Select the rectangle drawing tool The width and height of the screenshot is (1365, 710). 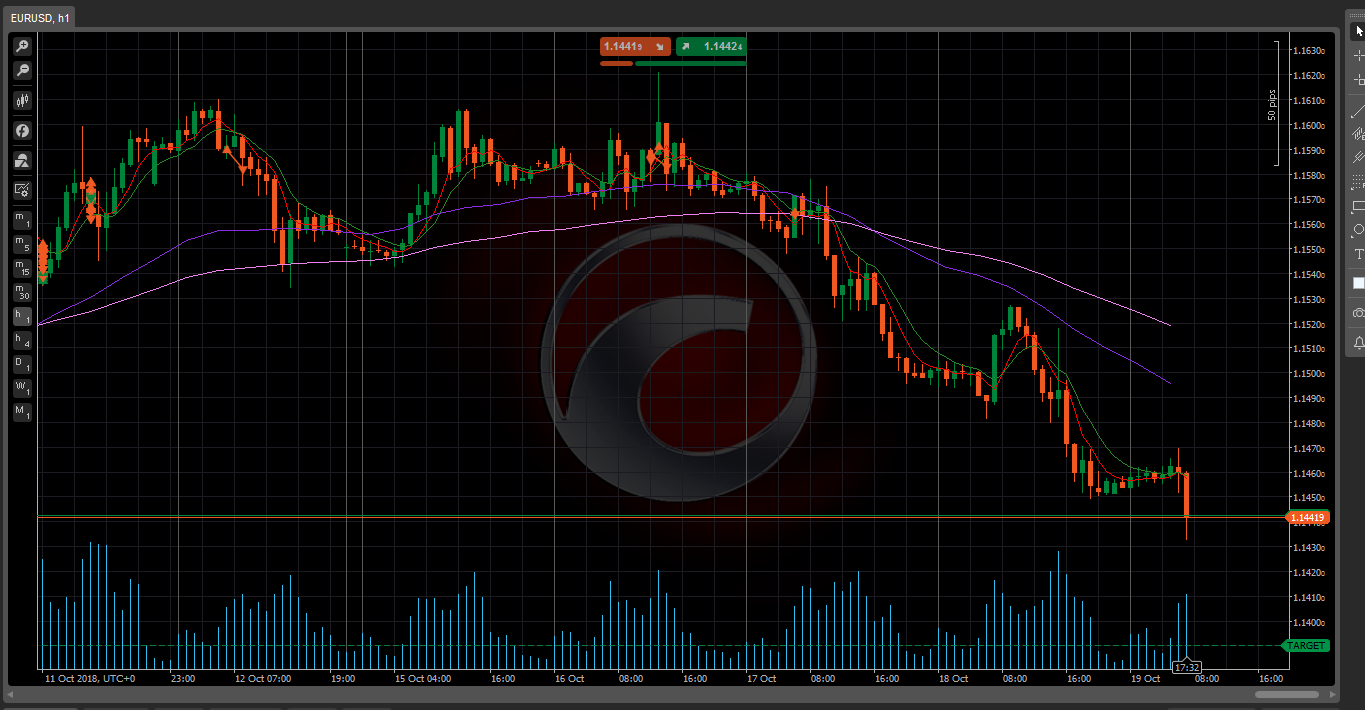click(1359, 207)
